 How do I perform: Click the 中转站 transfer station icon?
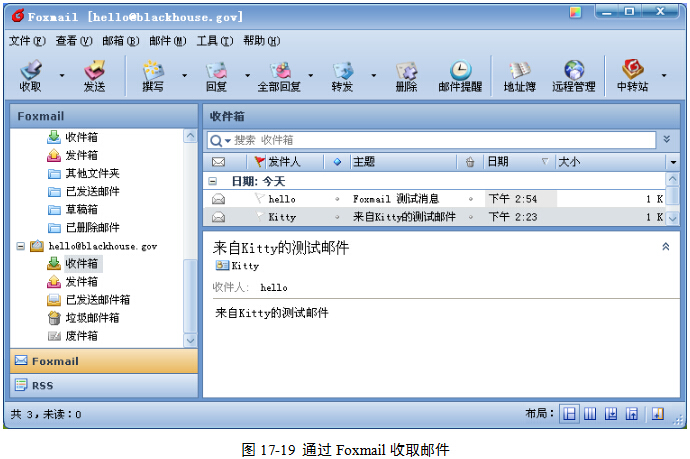point(632,75)
